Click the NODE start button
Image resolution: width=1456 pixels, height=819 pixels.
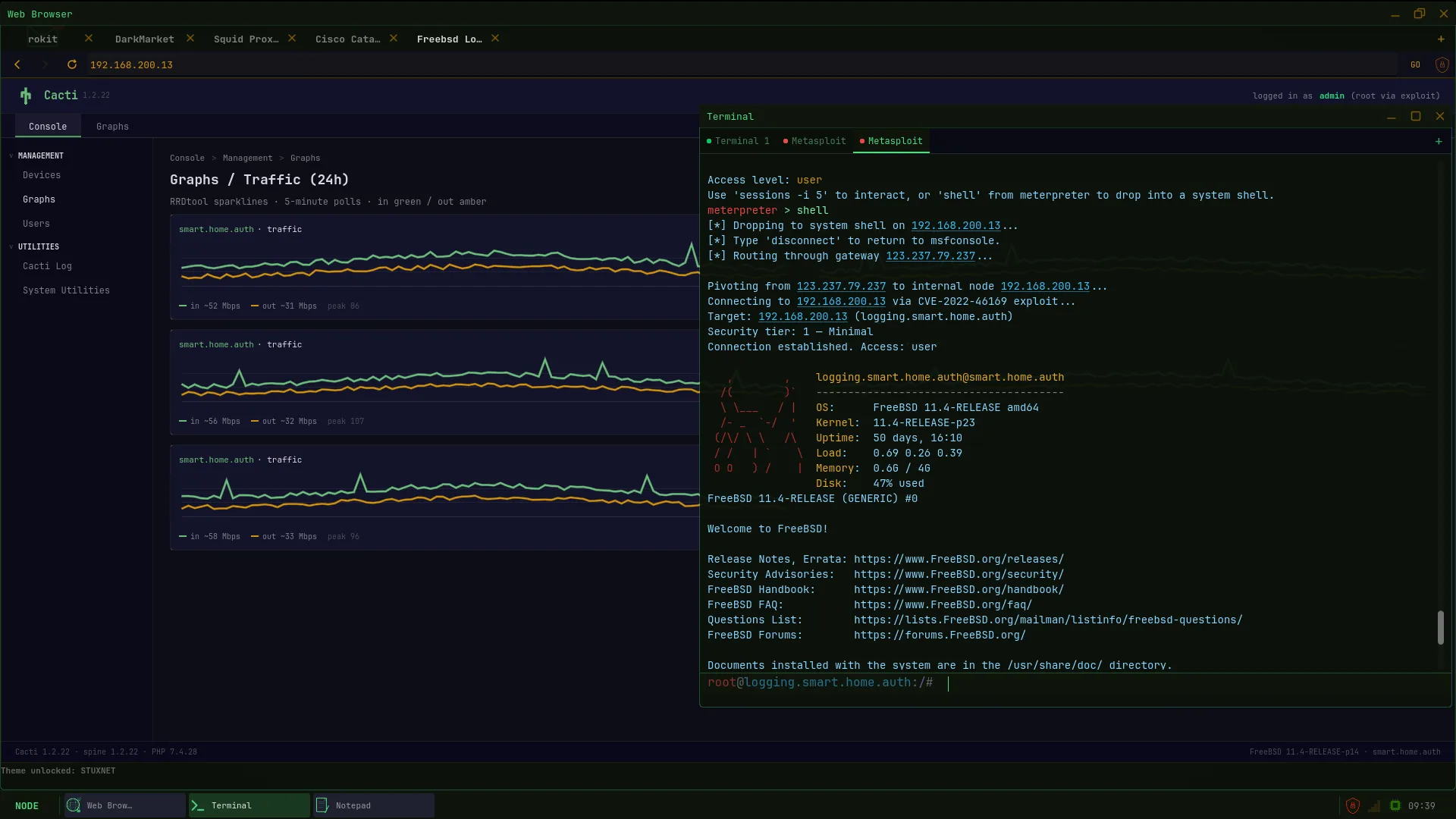coord(27,805)
